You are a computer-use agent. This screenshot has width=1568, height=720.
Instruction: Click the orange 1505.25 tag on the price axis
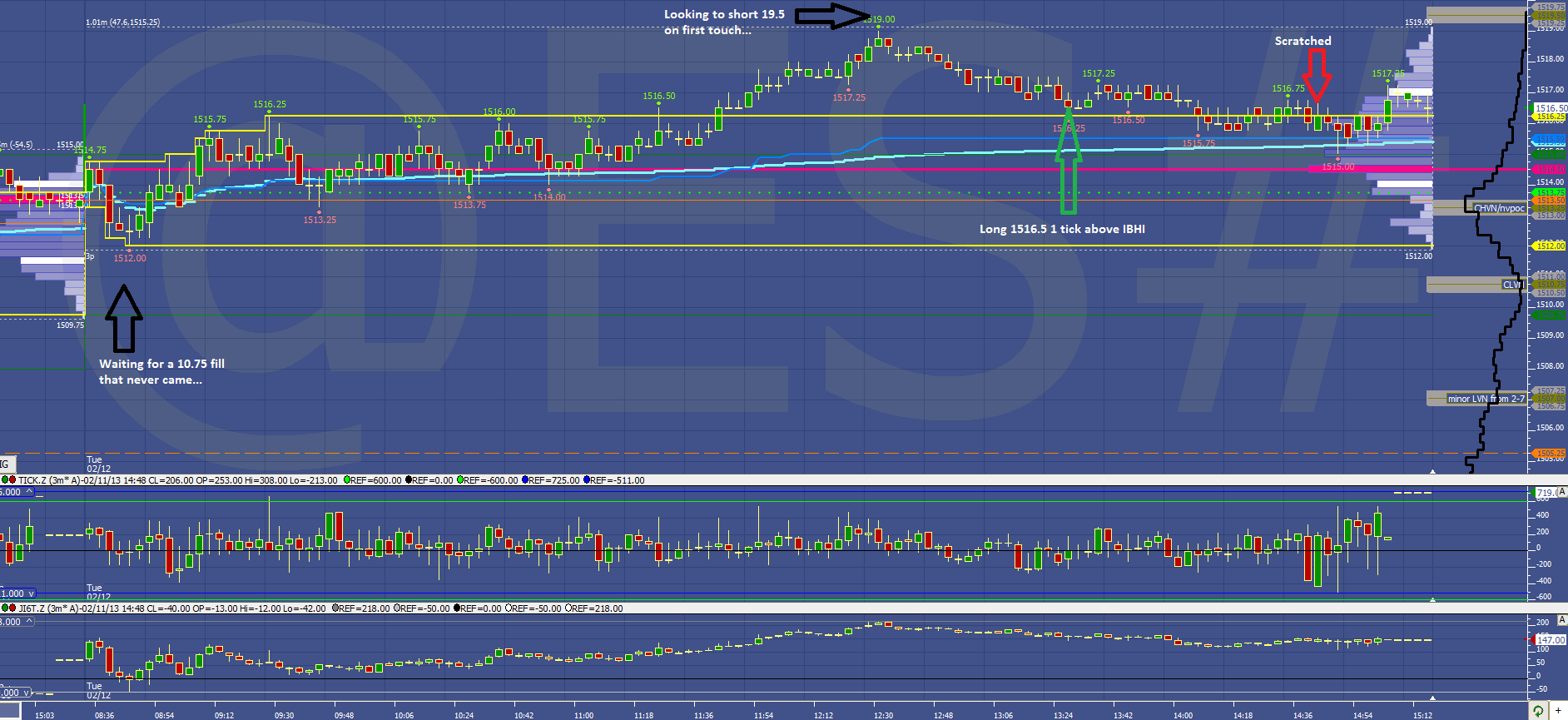(1550, 454)
